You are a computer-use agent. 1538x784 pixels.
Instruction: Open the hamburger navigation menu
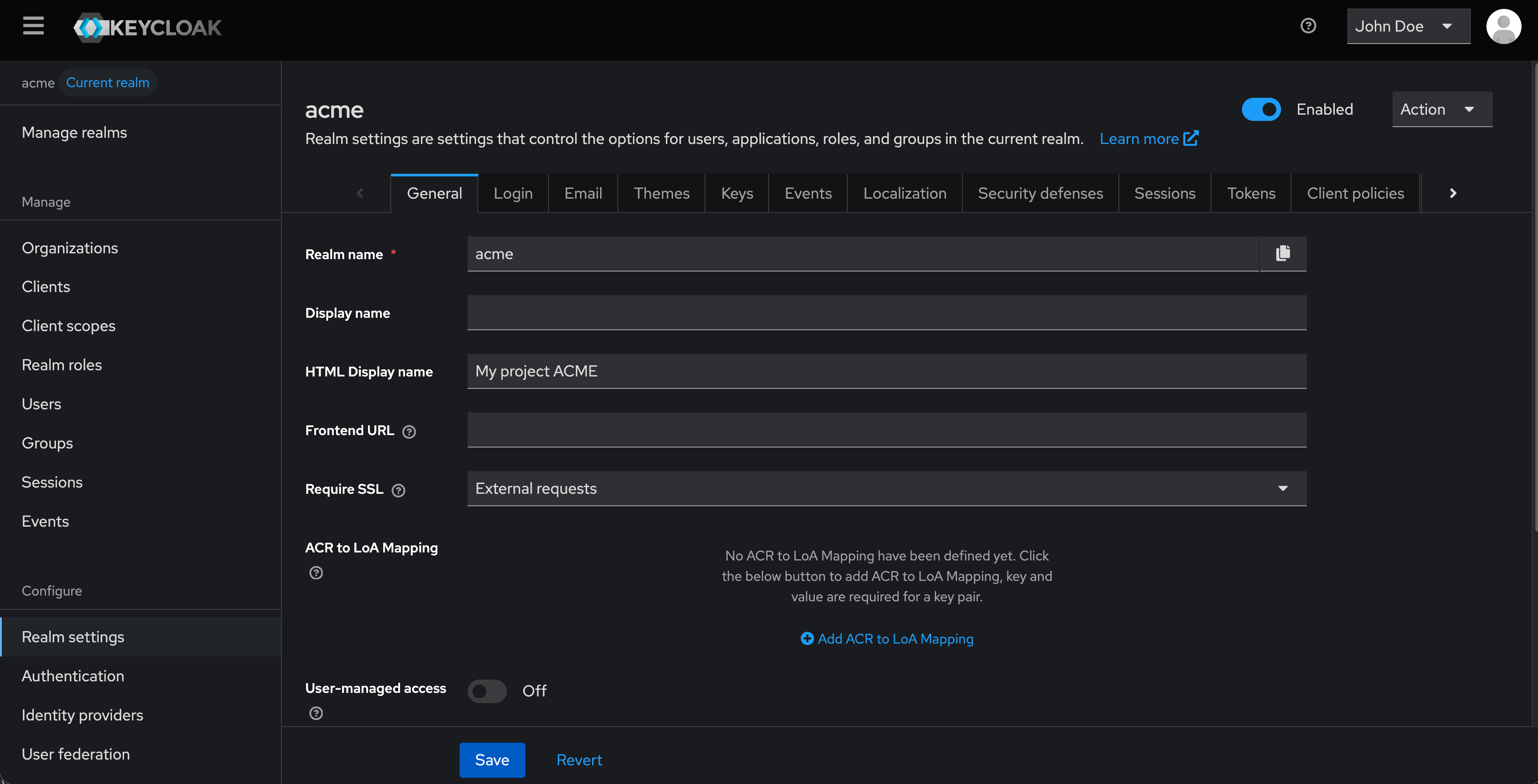[33, 26]
